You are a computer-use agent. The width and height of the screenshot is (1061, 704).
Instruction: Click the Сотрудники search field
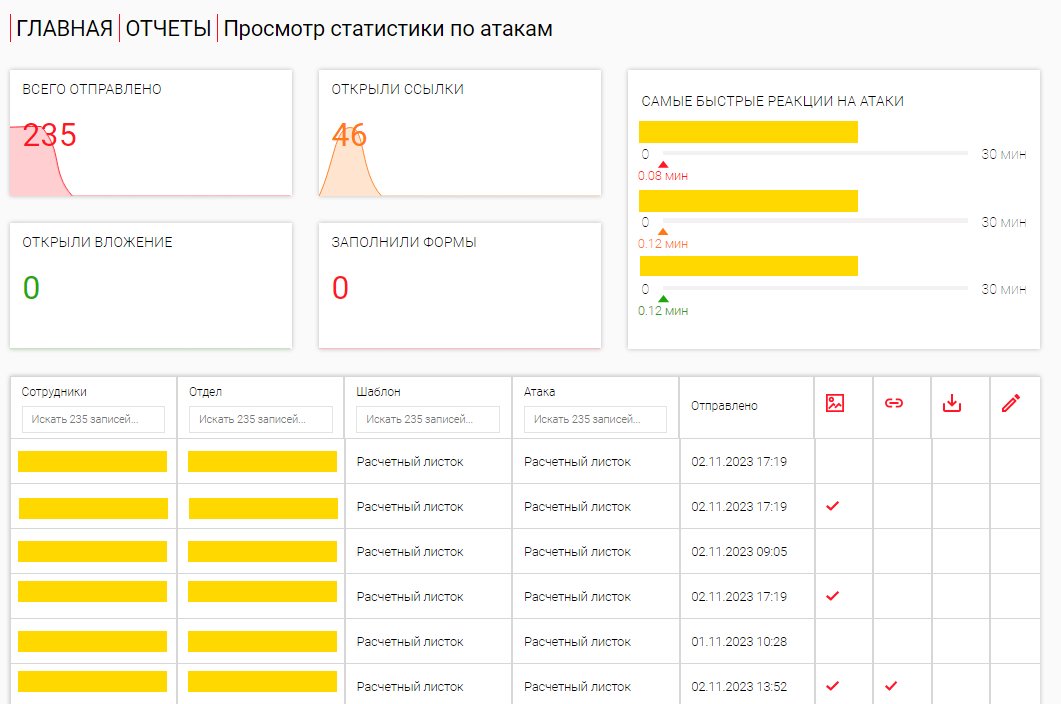(93, 419)
